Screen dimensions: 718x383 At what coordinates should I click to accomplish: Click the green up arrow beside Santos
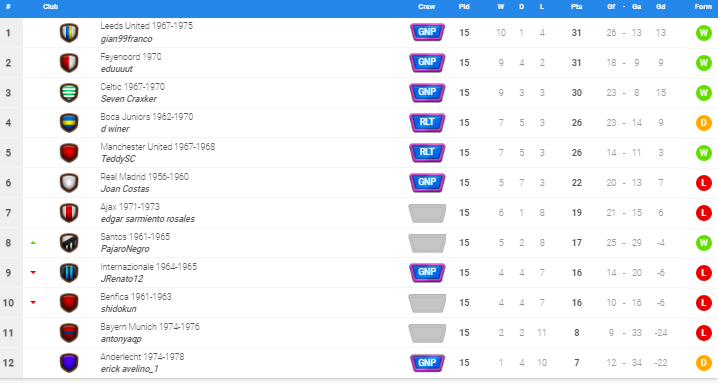point(33,243)
